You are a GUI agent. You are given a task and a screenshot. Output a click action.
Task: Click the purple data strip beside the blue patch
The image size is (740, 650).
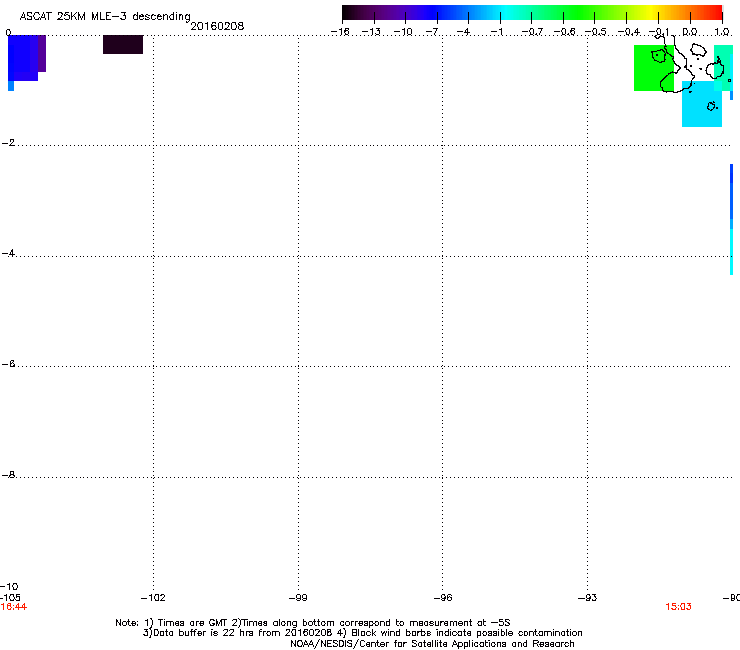[42, 53]
